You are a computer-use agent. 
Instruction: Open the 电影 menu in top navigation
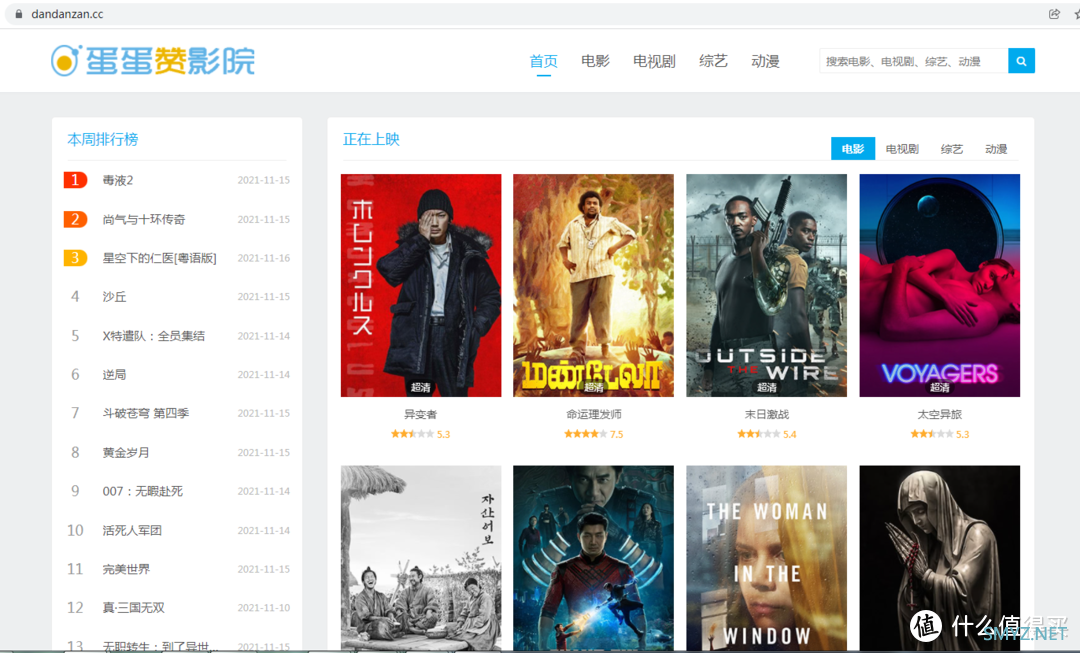click(595, 61)
